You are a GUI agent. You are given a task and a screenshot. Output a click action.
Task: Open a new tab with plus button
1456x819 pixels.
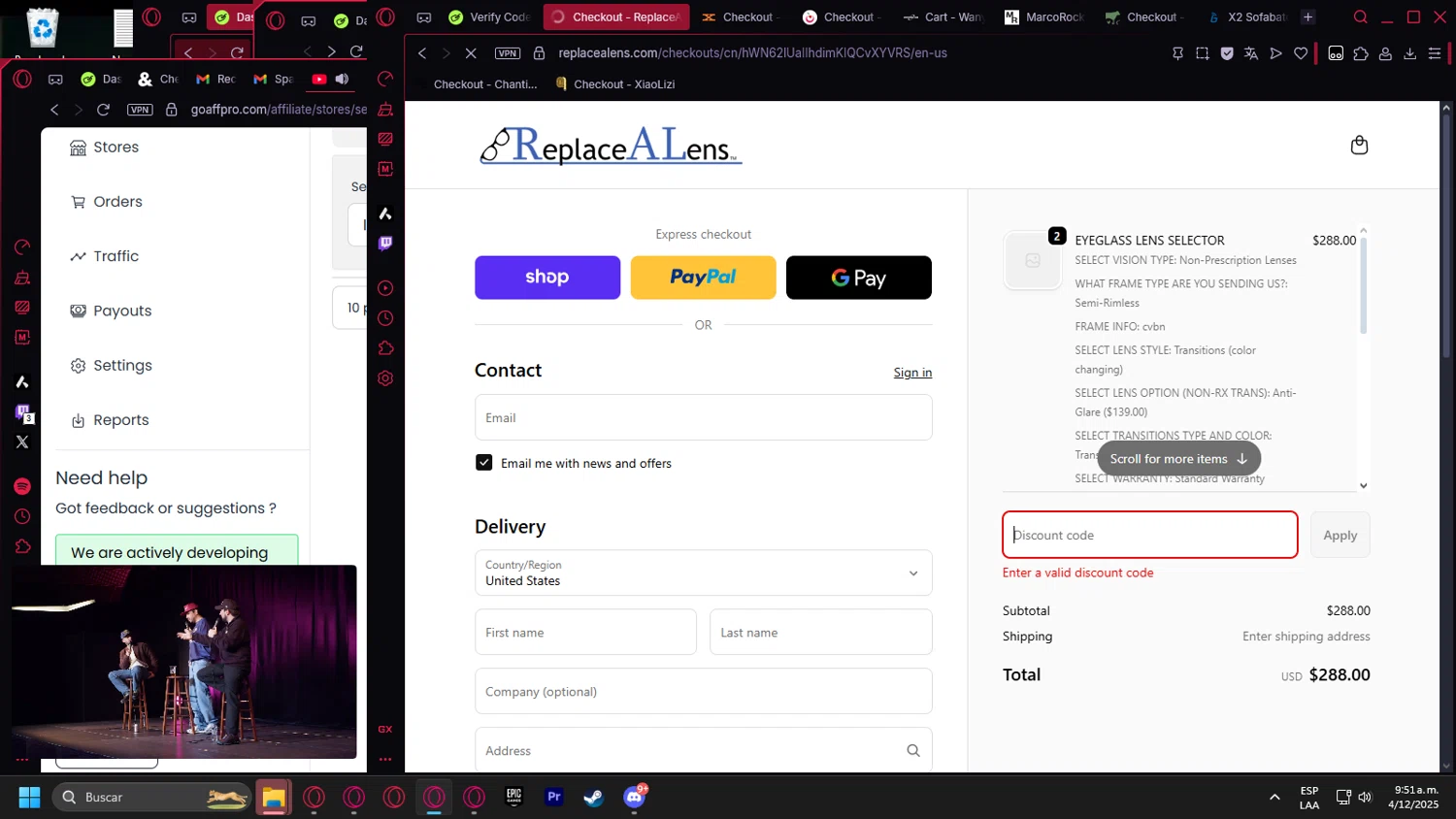[x=1307, y=17]
